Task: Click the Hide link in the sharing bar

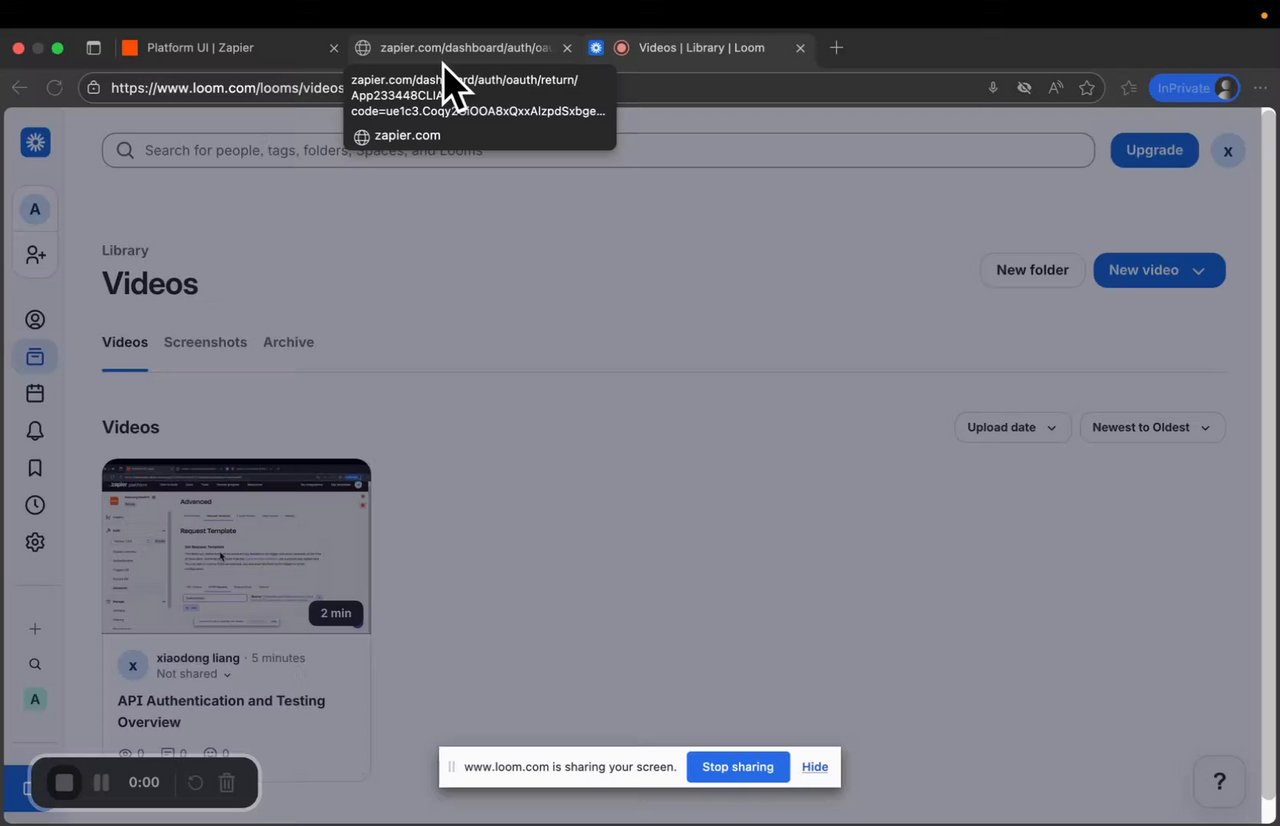Action: click(815, 767)
